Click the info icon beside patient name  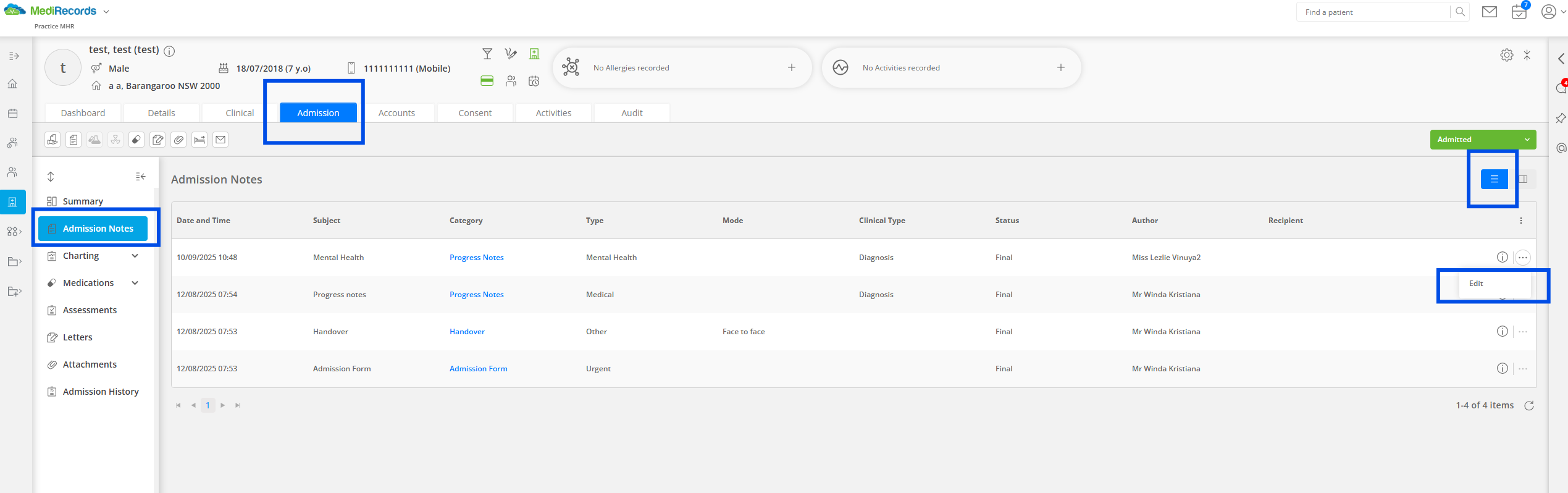[169, 51]
